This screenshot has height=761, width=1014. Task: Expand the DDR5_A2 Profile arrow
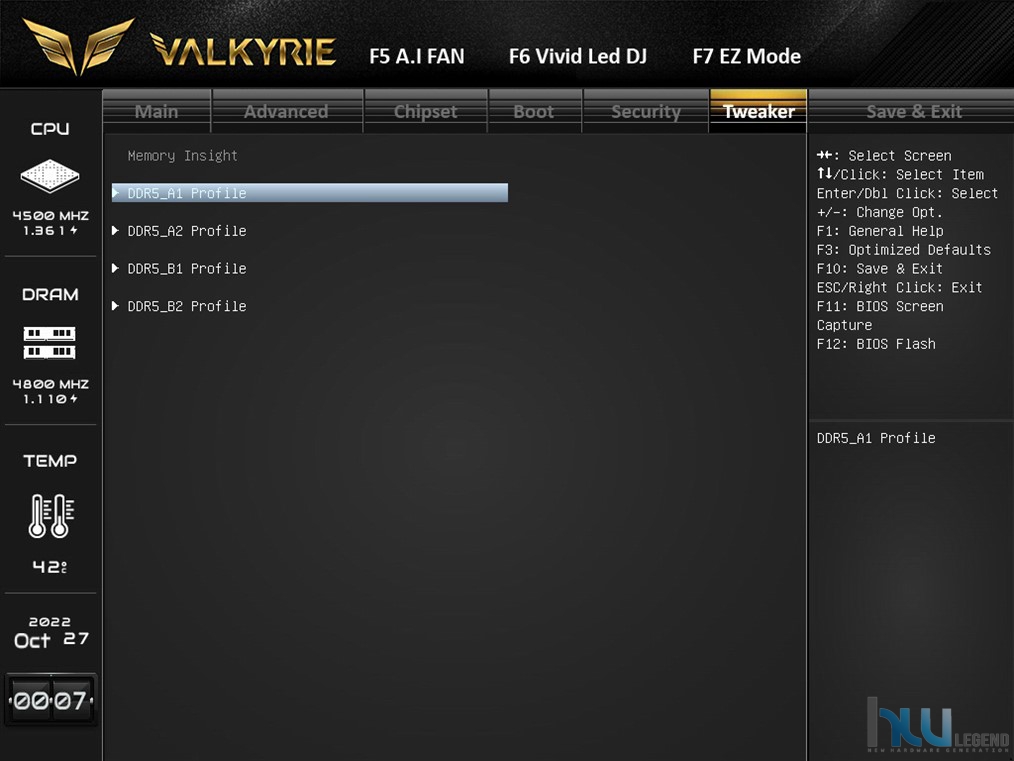coord(116,230)
